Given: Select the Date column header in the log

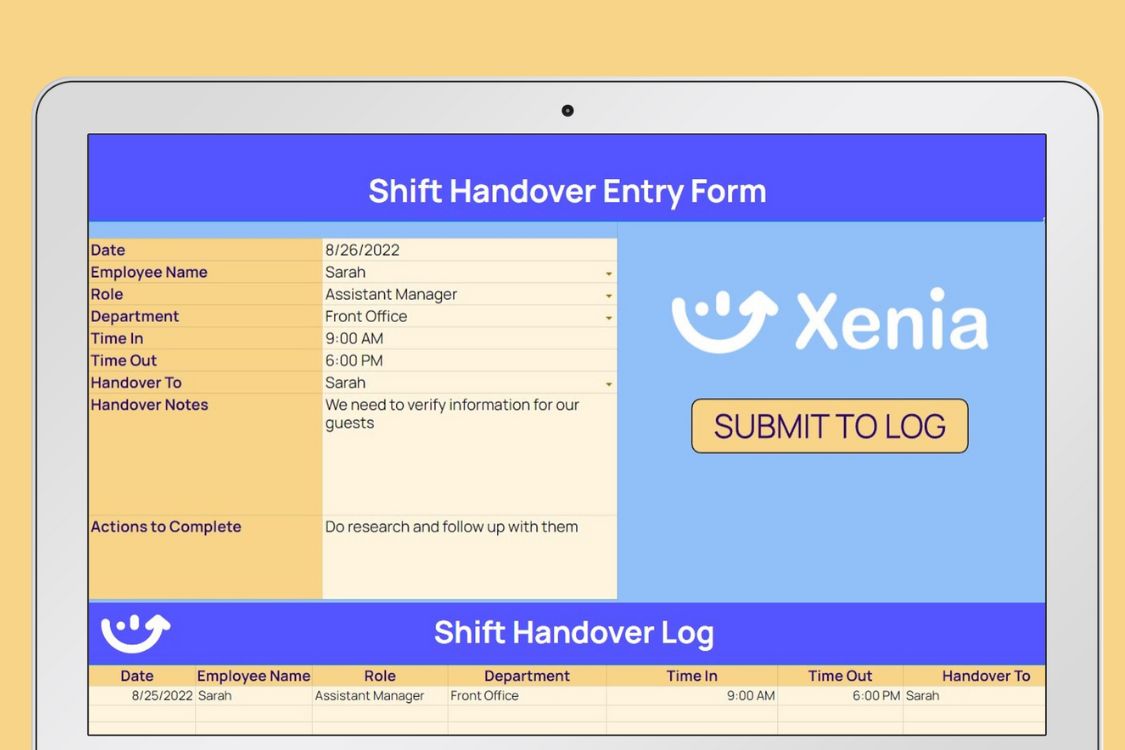Looking at the screenshot, I should click(137, 675).
